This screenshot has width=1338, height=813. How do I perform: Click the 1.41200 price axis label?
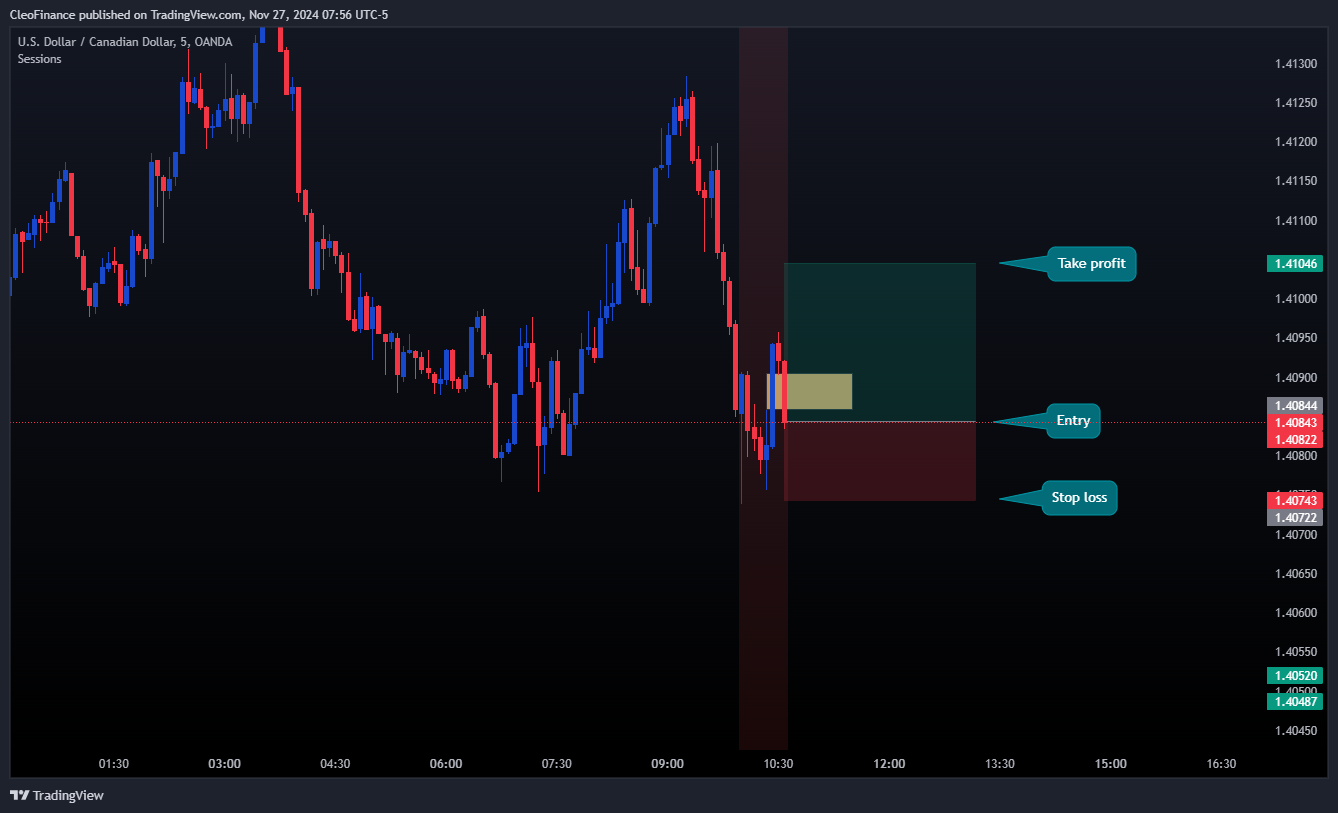pyautogui.click(x=1295, y=141)
